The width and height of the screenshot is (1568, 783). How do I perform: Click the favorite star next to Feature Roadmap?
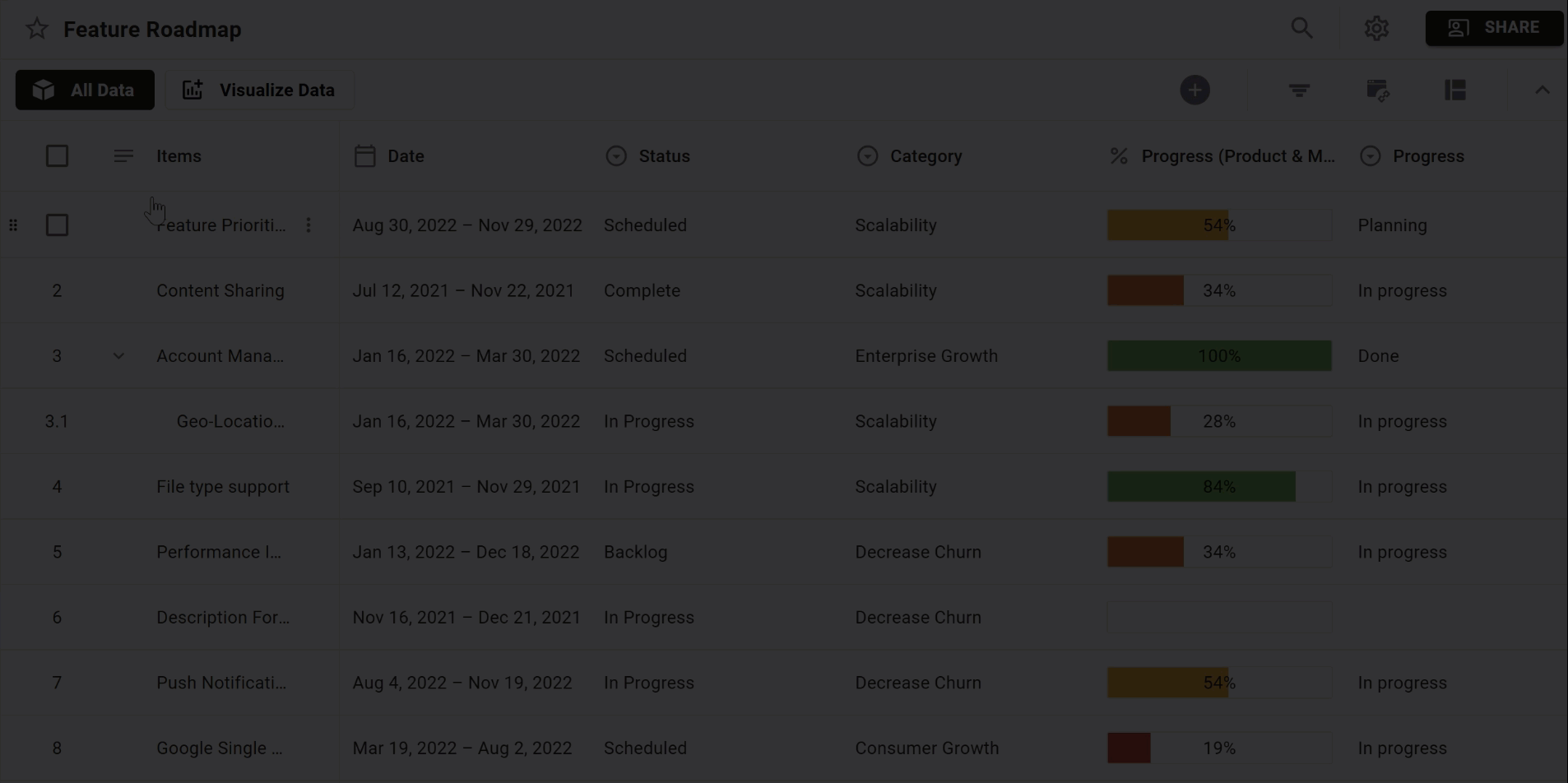[36, 28]
